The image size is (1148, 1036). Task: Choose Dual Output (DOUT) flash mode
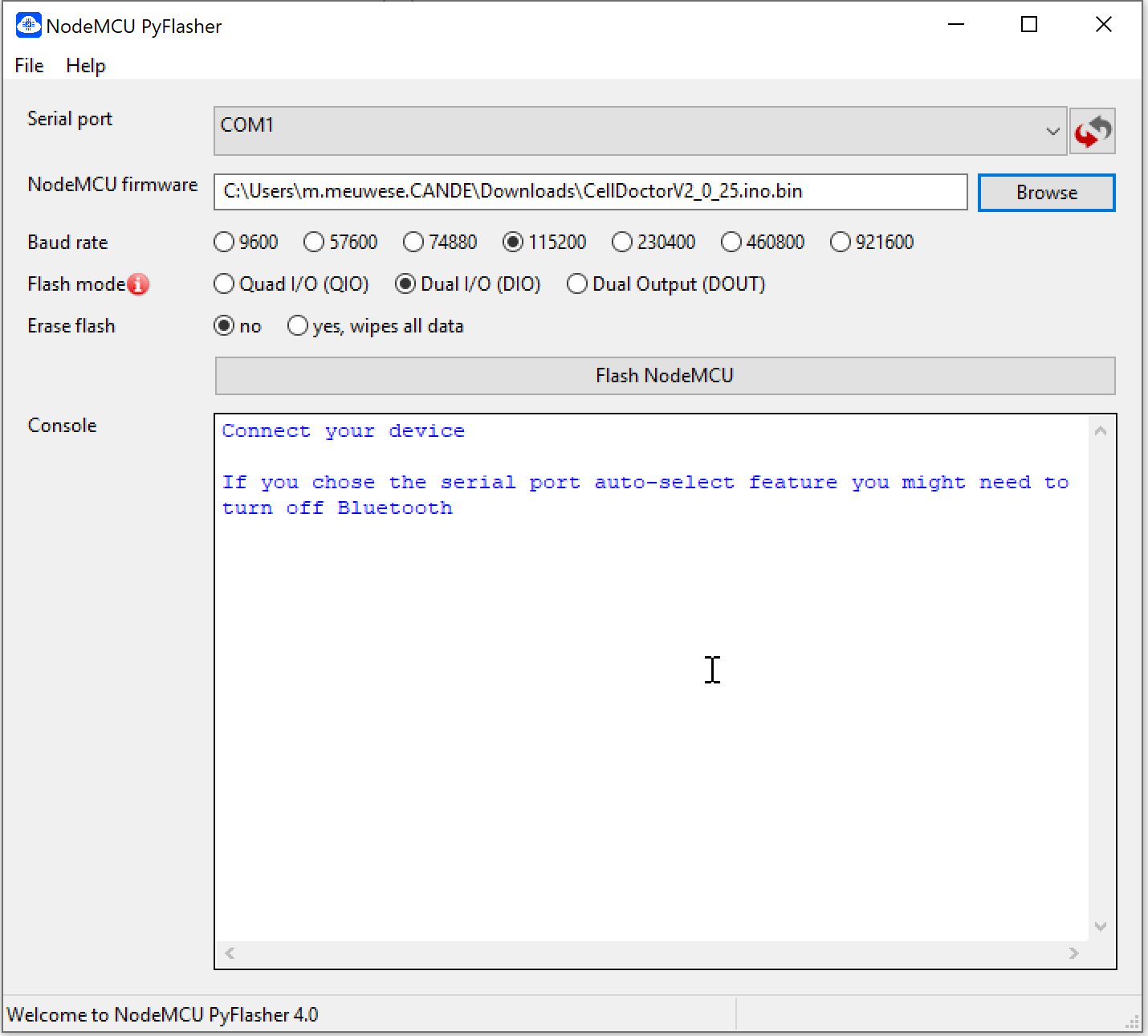(x=666, y=283)
